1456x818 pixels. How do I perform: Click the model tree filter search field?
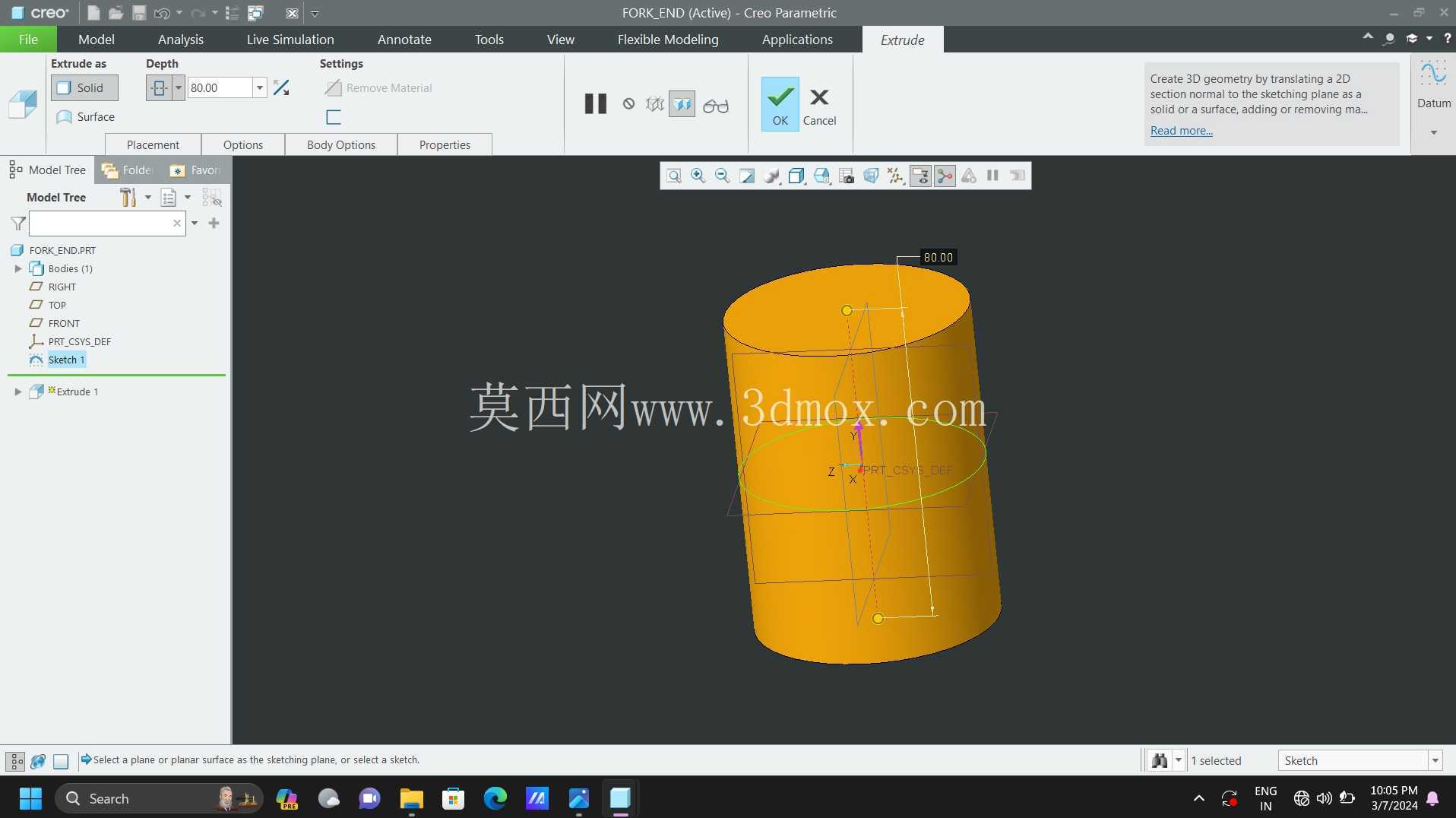(107, 224)
